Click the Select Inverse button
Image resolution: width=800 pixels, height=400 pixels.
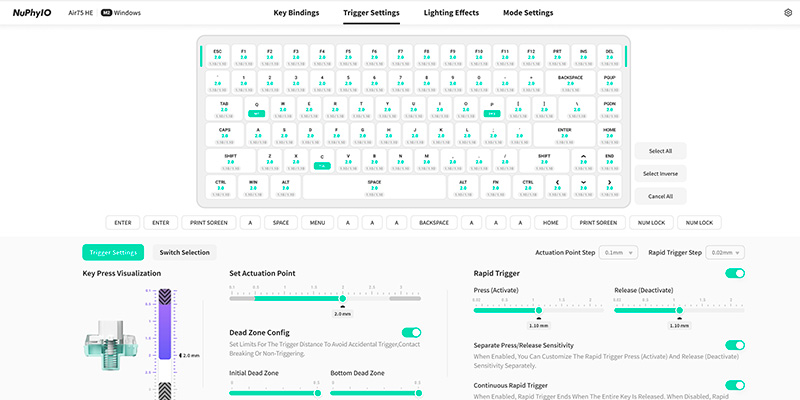pyautogui.click(x=660, y=173)
